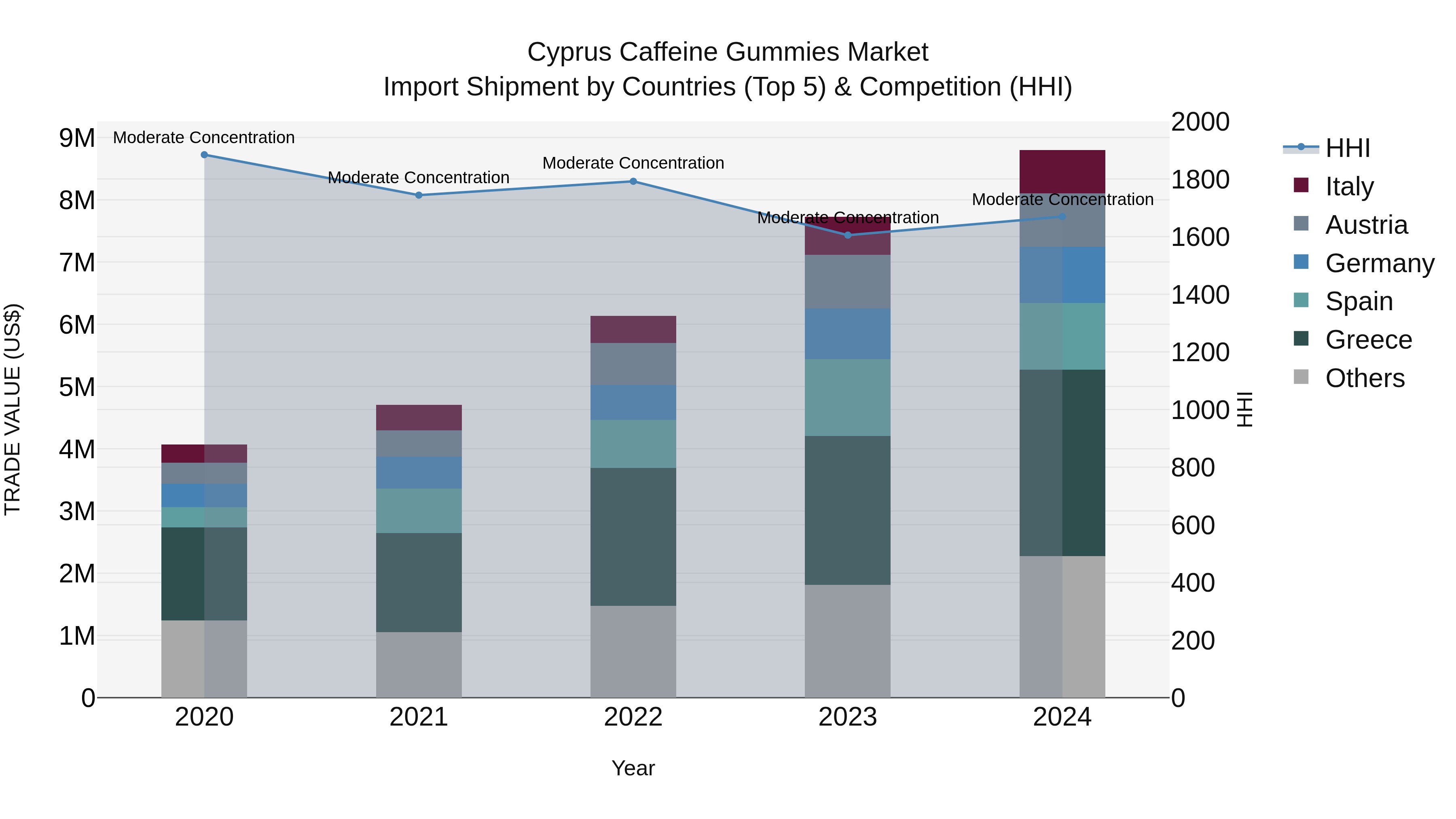Click the 9M y-axis tick label

[x=77, y=138]
